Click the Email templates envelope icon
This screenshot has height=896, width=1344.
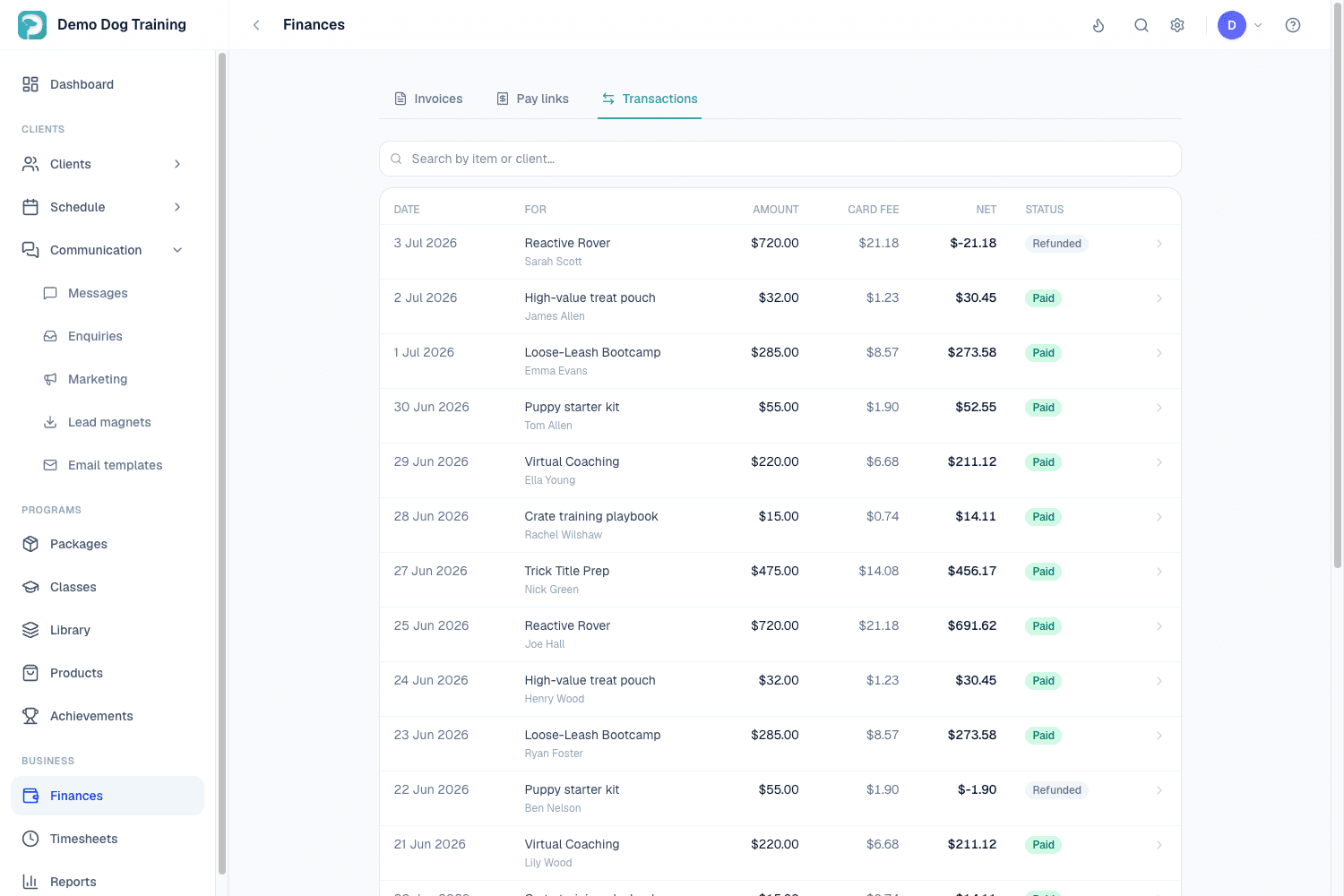tap(50, 465)
